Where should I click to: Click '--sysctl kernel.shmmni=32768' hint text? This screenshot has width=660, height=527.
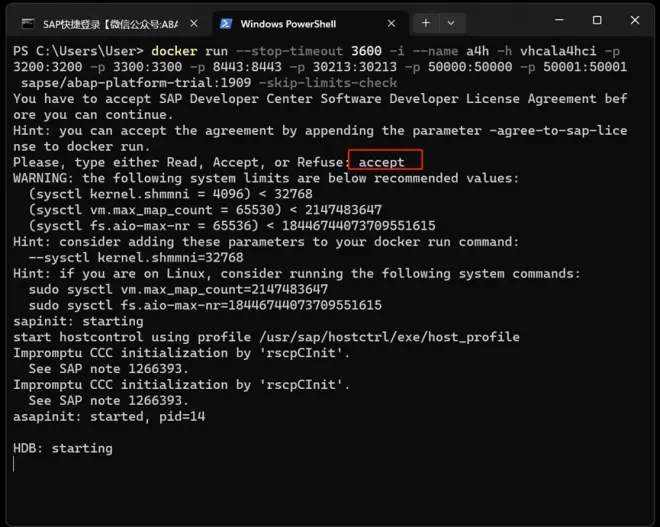pos(136,258)
